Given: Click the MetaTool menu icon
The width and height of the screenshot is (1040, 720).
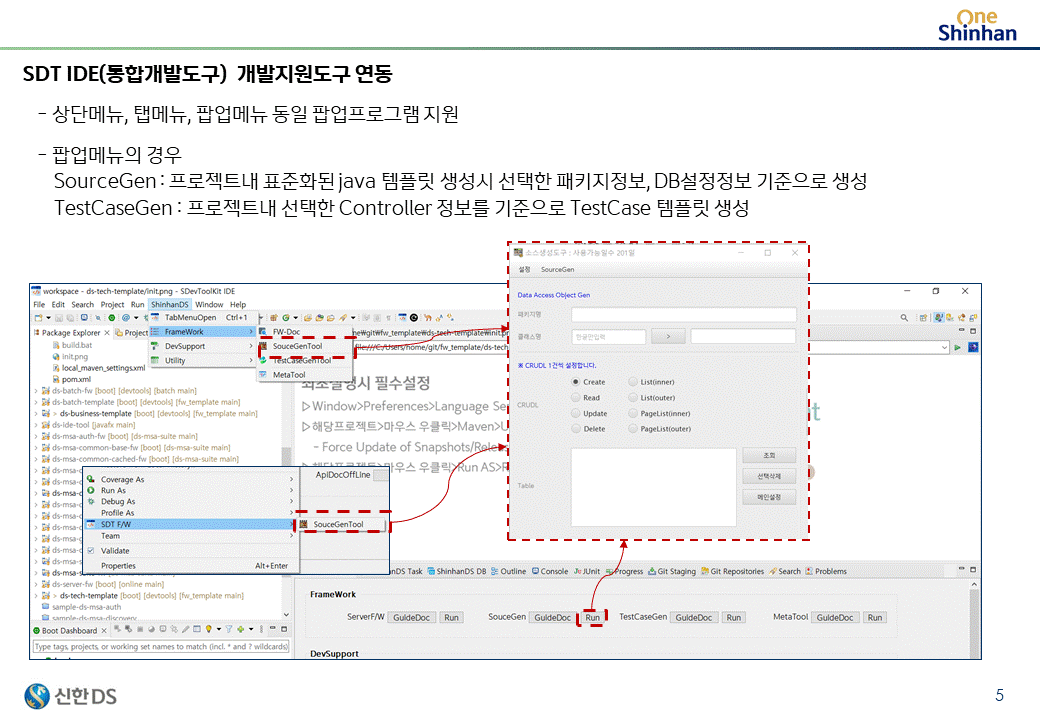Looking at the screenshot, I should (263, 375).
